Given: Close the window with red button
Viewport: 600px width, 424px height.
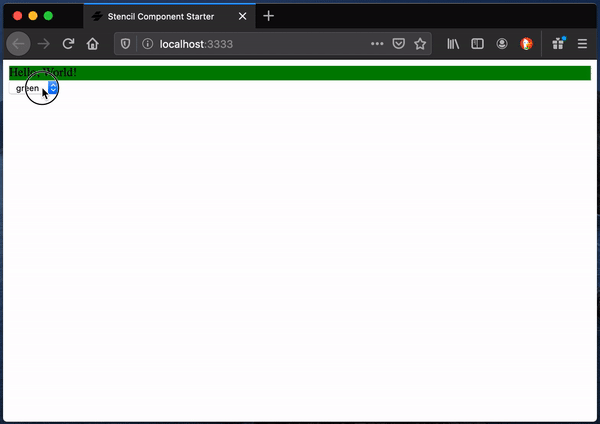Looking at the screenshot, I should pyautogui.click(x=17, y=16).
